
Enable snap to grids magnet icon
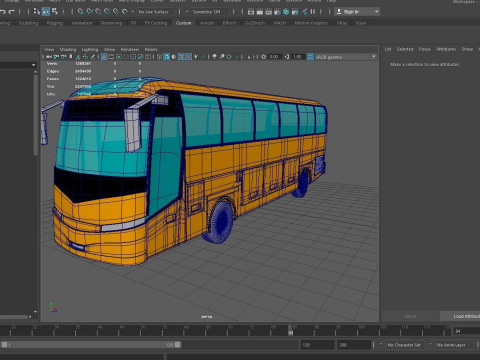[x=81, y=12]
